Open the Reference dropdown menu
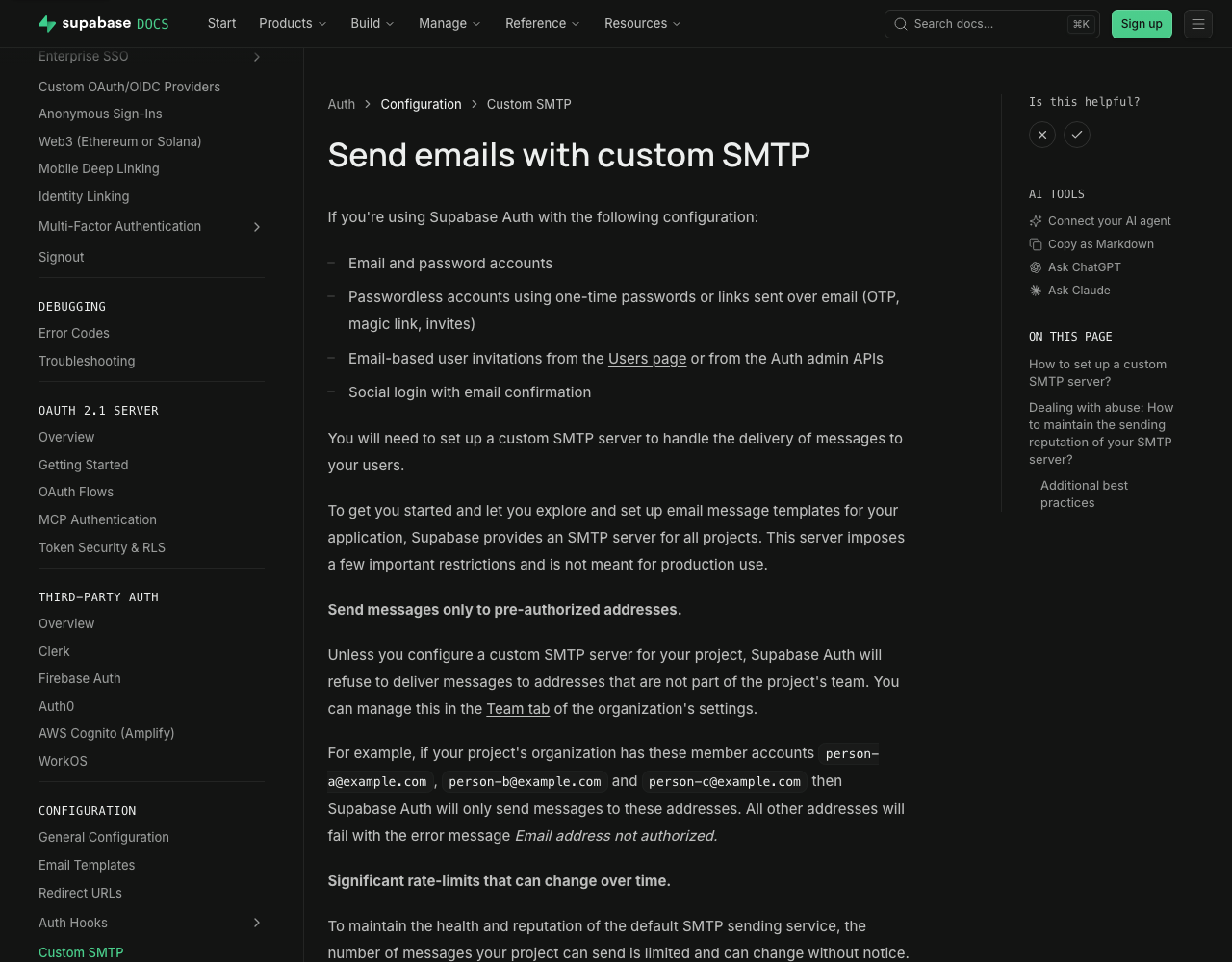Viewport: 1232px width, 962px height. point(543,24)
